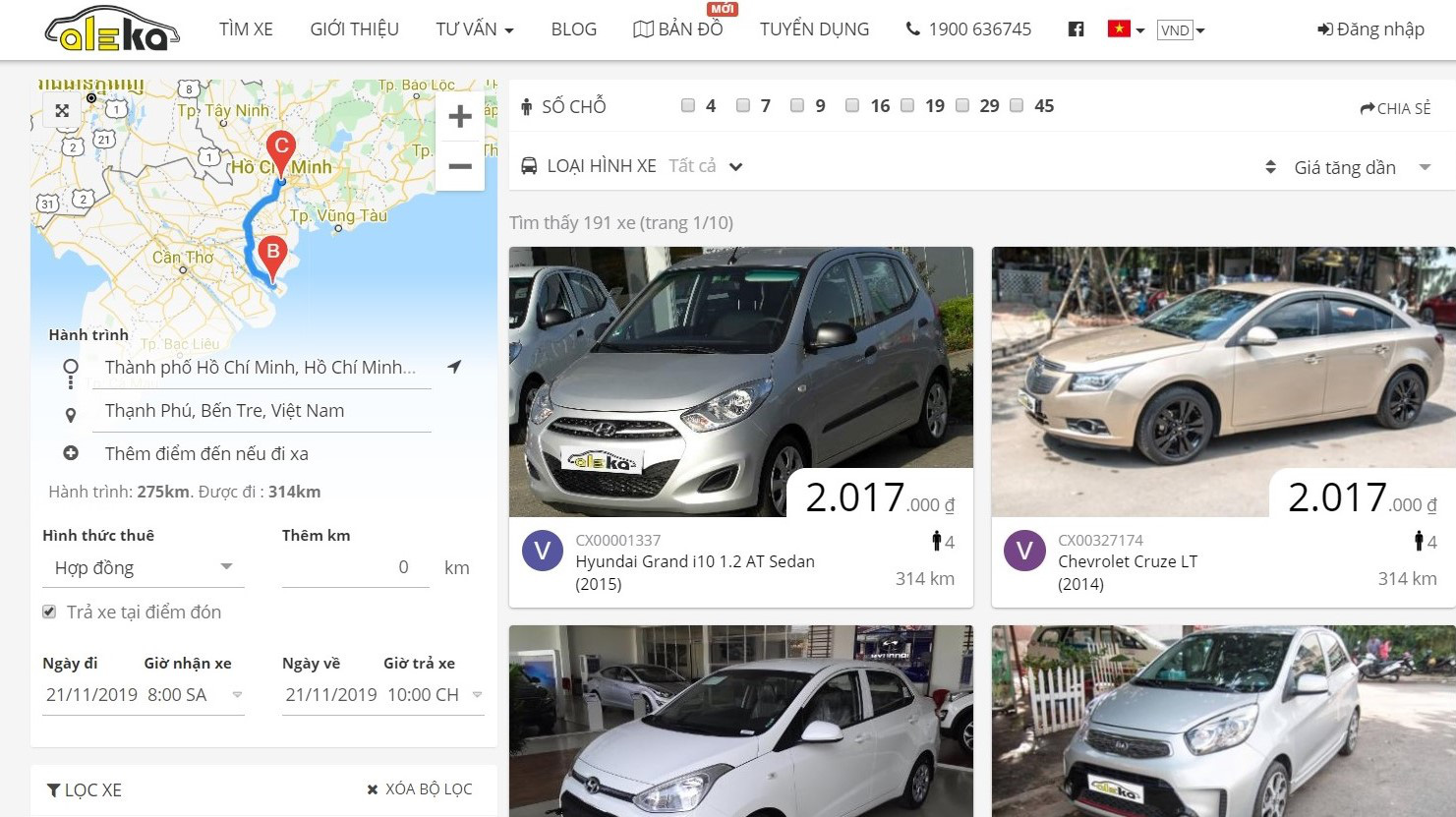
Task: Click the code CX00327174
Action: coord(1101,540)
